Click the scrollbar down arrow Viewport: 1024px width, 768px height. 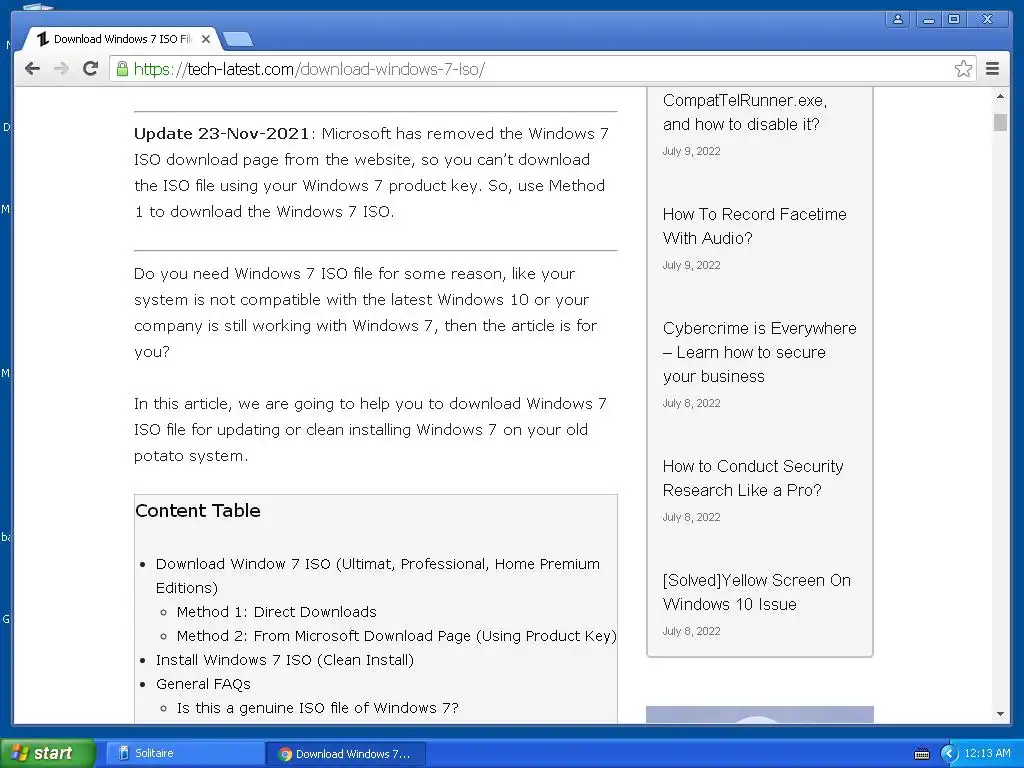1000,714
